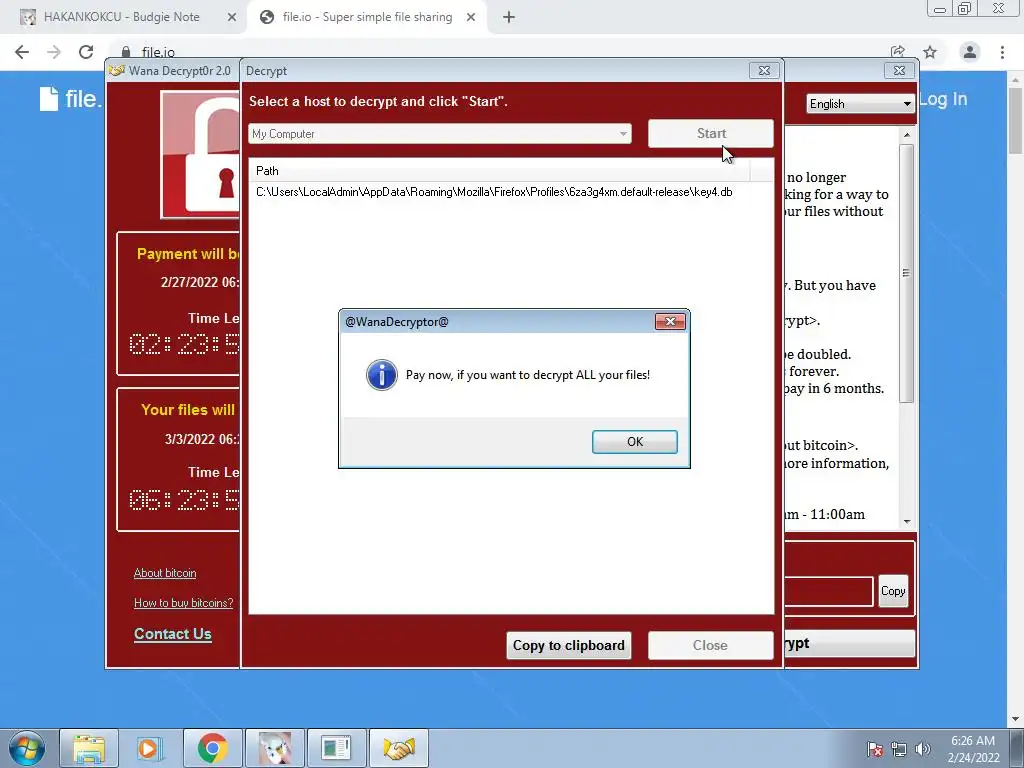Click the network tray icon
This screenshot has height=768, width=1024.
point(899,749)
